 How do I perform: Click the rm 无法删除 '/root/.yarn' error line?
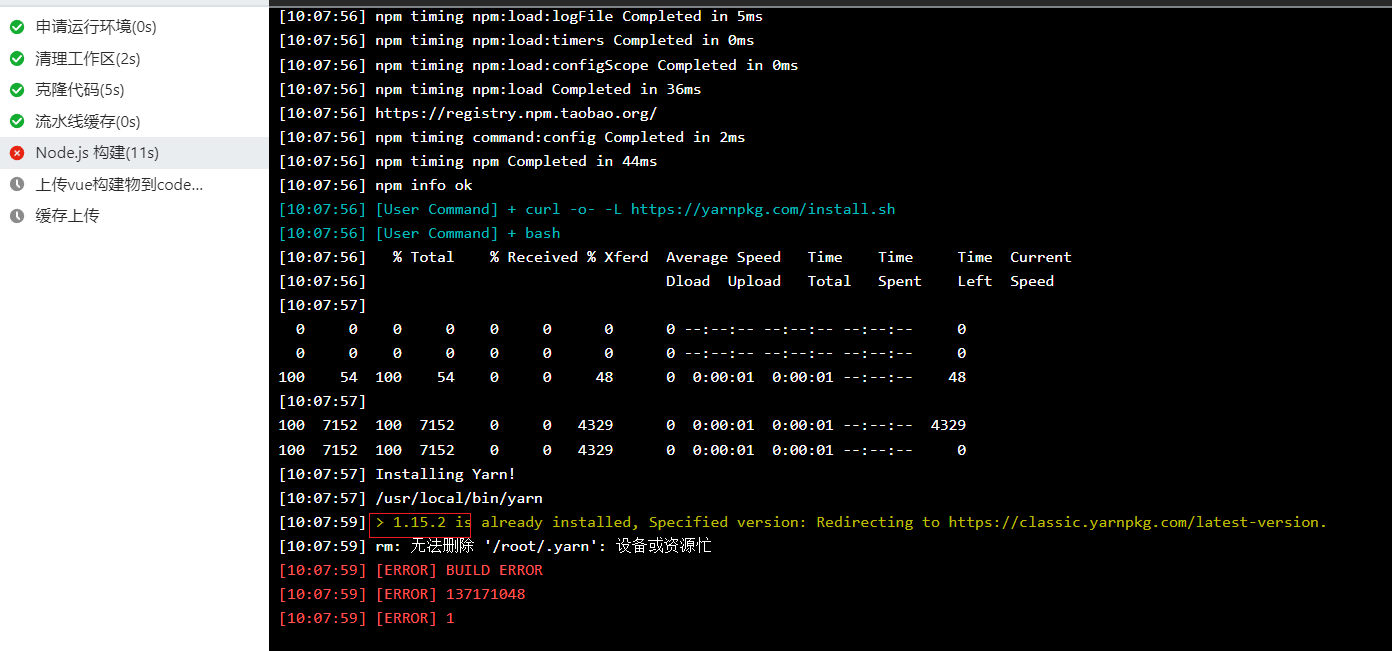pos(495,546)
